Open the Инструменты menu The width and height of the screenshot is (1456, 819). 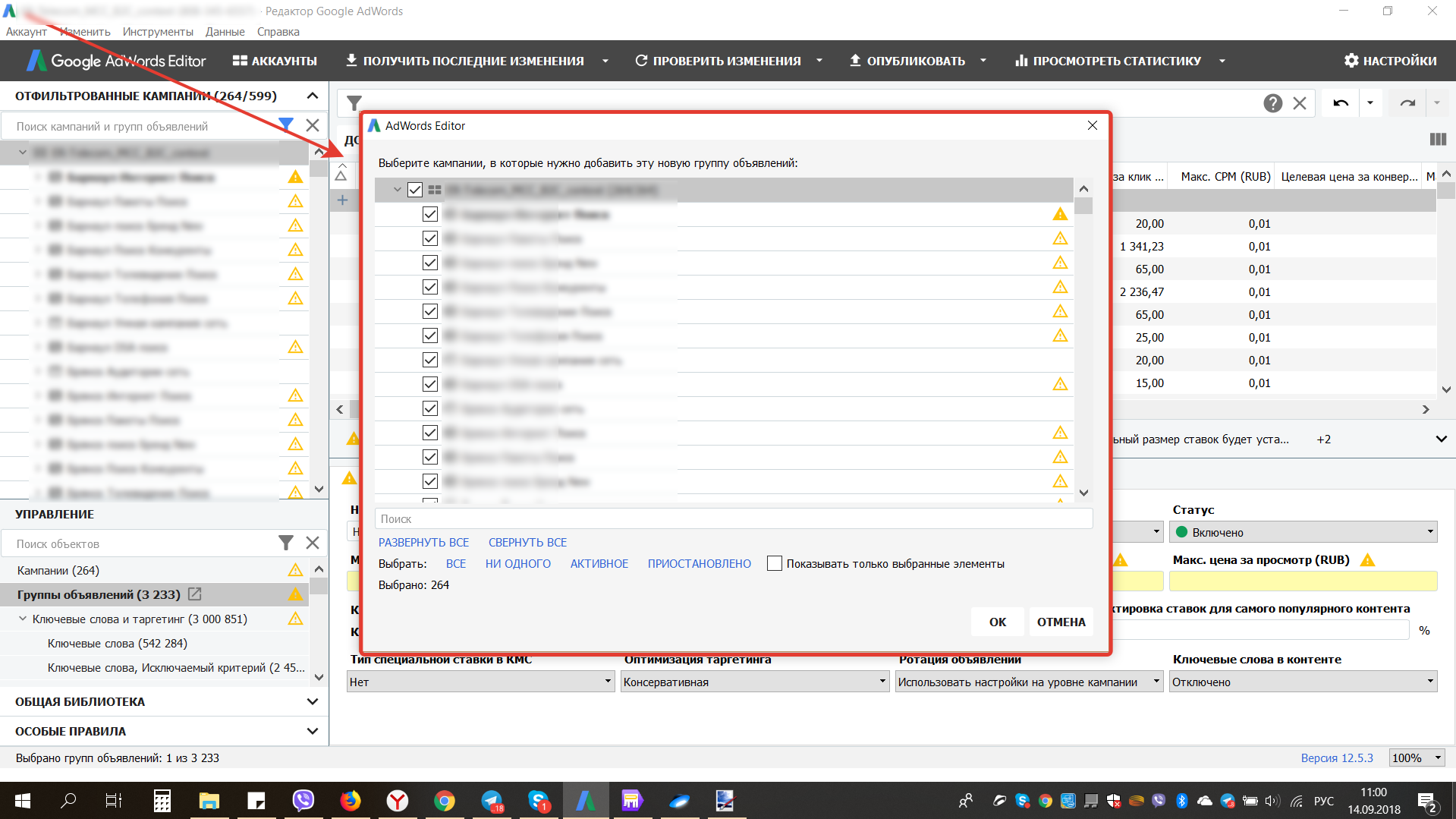pos(158,32)
